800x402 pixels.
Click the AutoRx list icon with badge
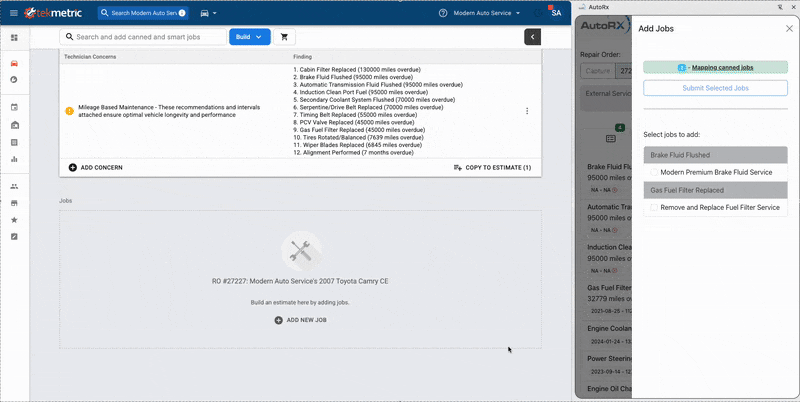pos(611,138)
